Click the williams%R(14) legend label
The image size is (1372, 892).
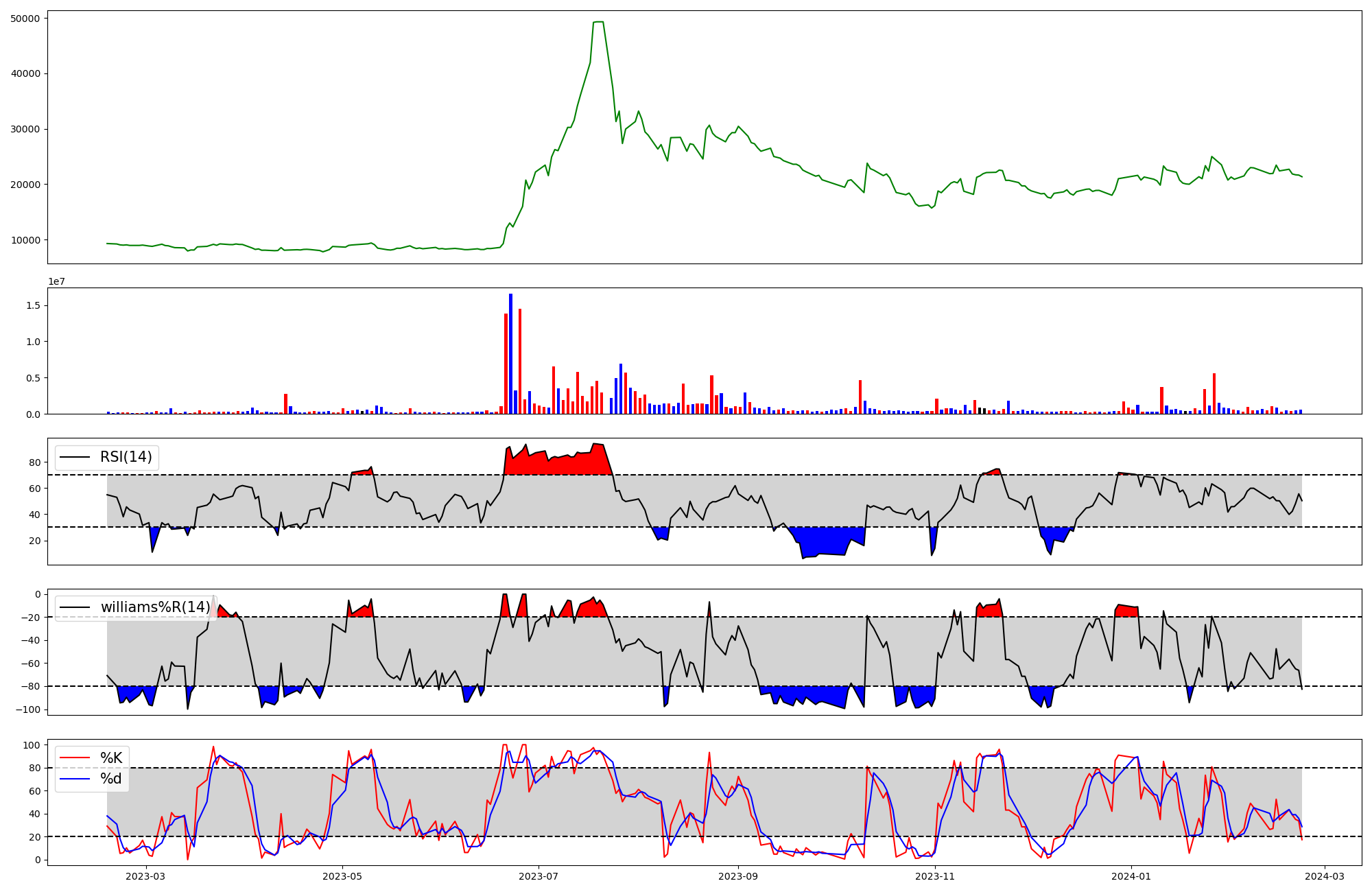click(x=155, y=607)
